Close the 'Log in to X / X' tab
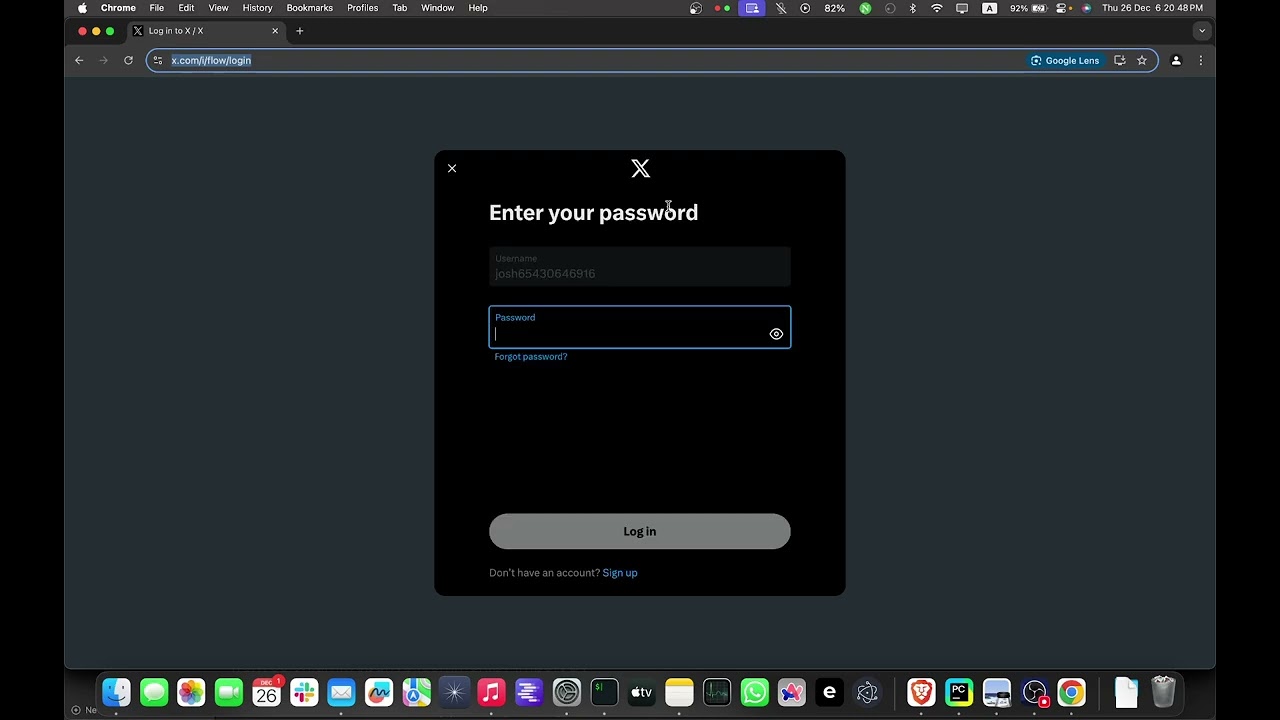This screenshot has height=720, width=1280. point(275,31)
